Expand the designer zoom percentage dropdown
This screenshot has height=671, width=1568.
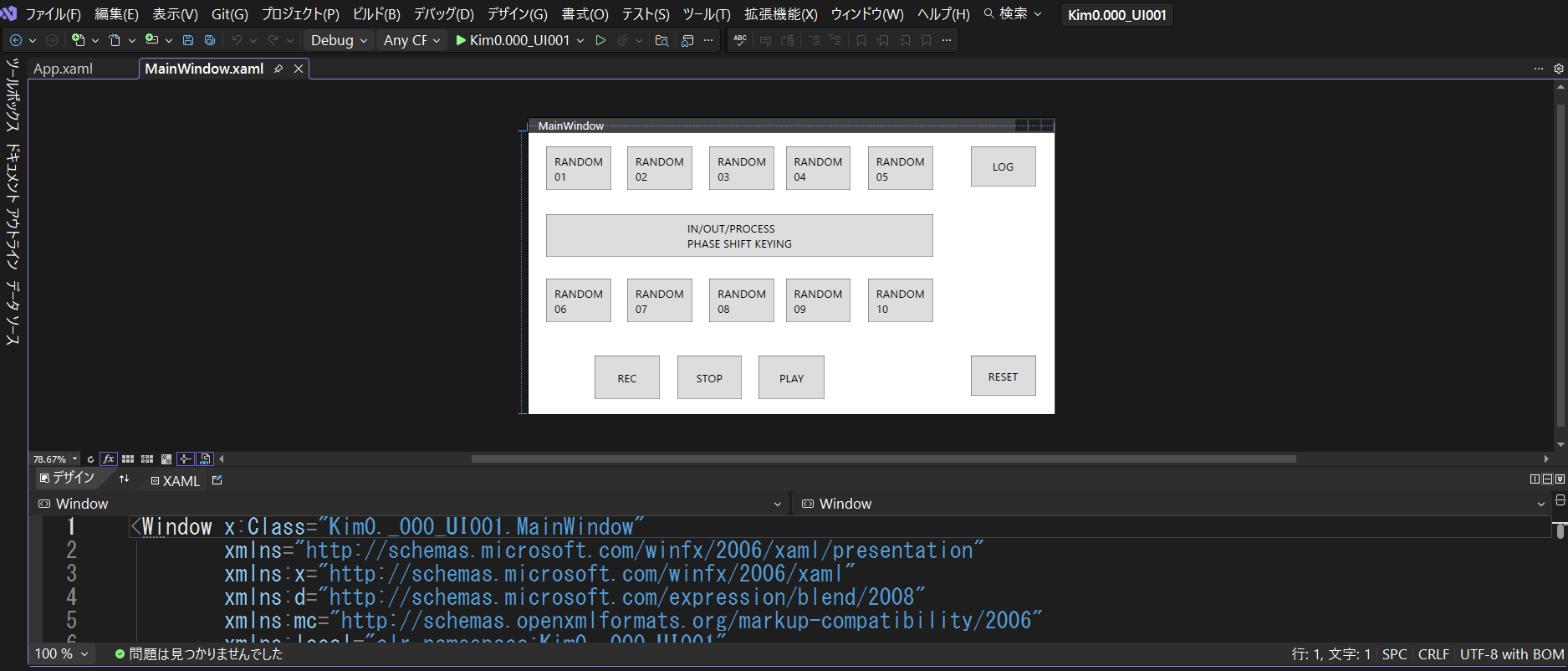(74, 459)
